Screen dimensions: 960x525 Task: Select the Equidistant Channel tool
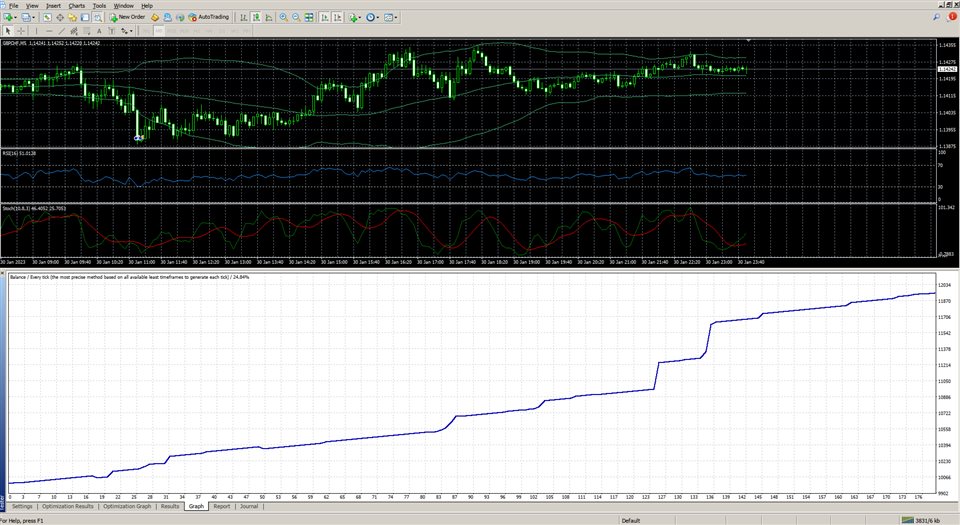pyautogui.click(x=74, y=31)
